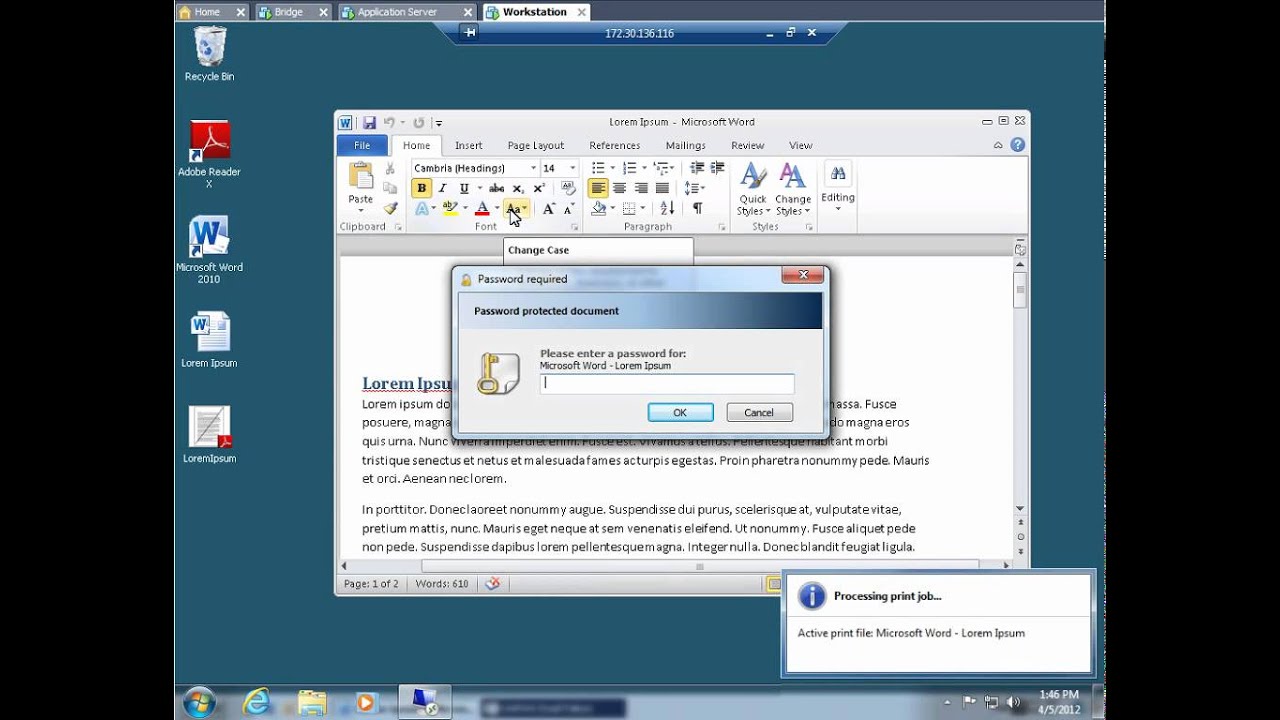Click the Undo icon in Quick Access Toolbar
The width and height of the screenshot is (1280, 720).
pyautogui.click(x=389, y=122)
